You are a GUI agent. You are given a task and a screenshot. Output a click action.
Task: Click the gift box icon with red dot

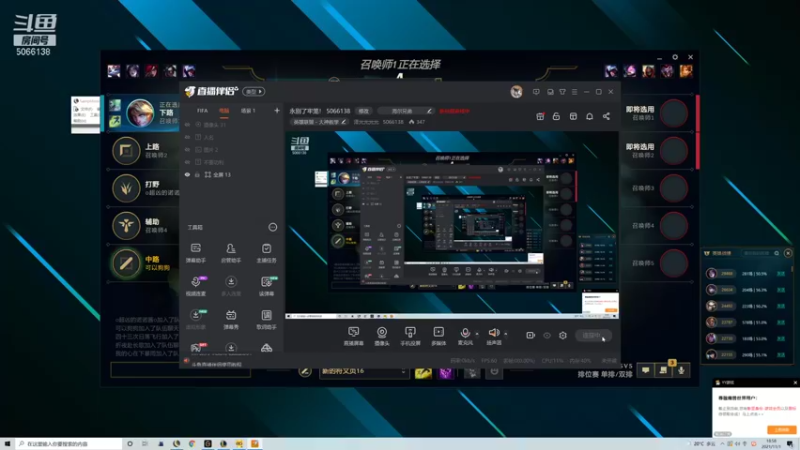[x=540, y=116]
